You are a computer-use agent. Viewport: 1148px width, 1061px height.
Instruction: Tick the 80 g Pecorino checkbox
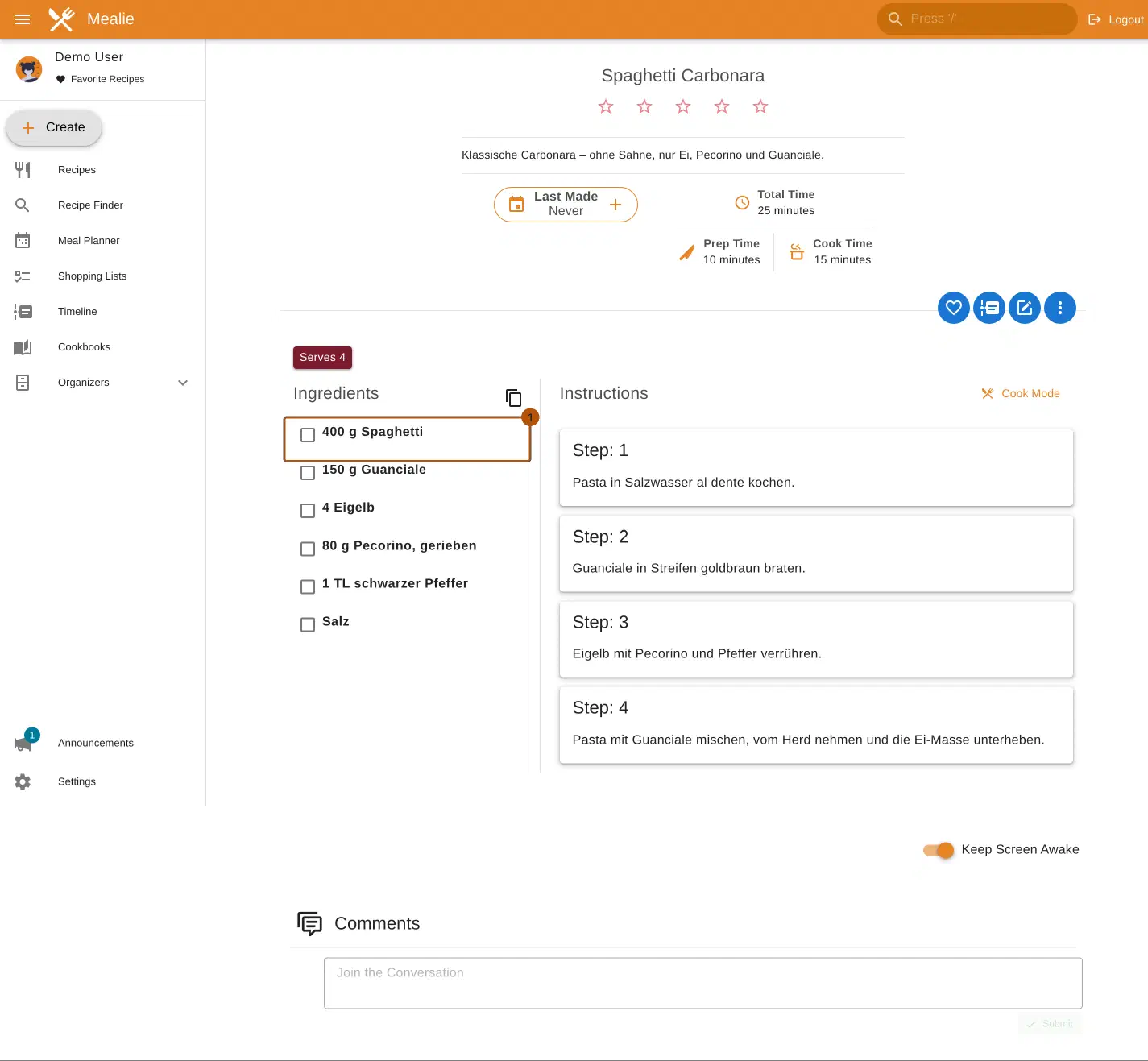(308, 549)
